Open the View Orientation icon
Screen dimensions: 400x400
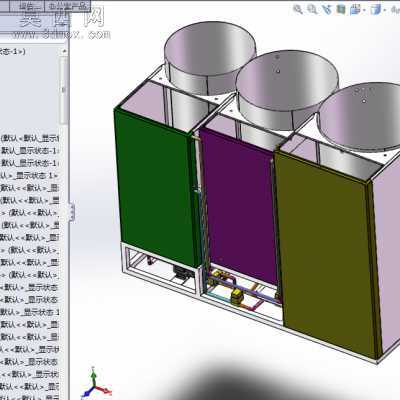(x=354, y=9)
